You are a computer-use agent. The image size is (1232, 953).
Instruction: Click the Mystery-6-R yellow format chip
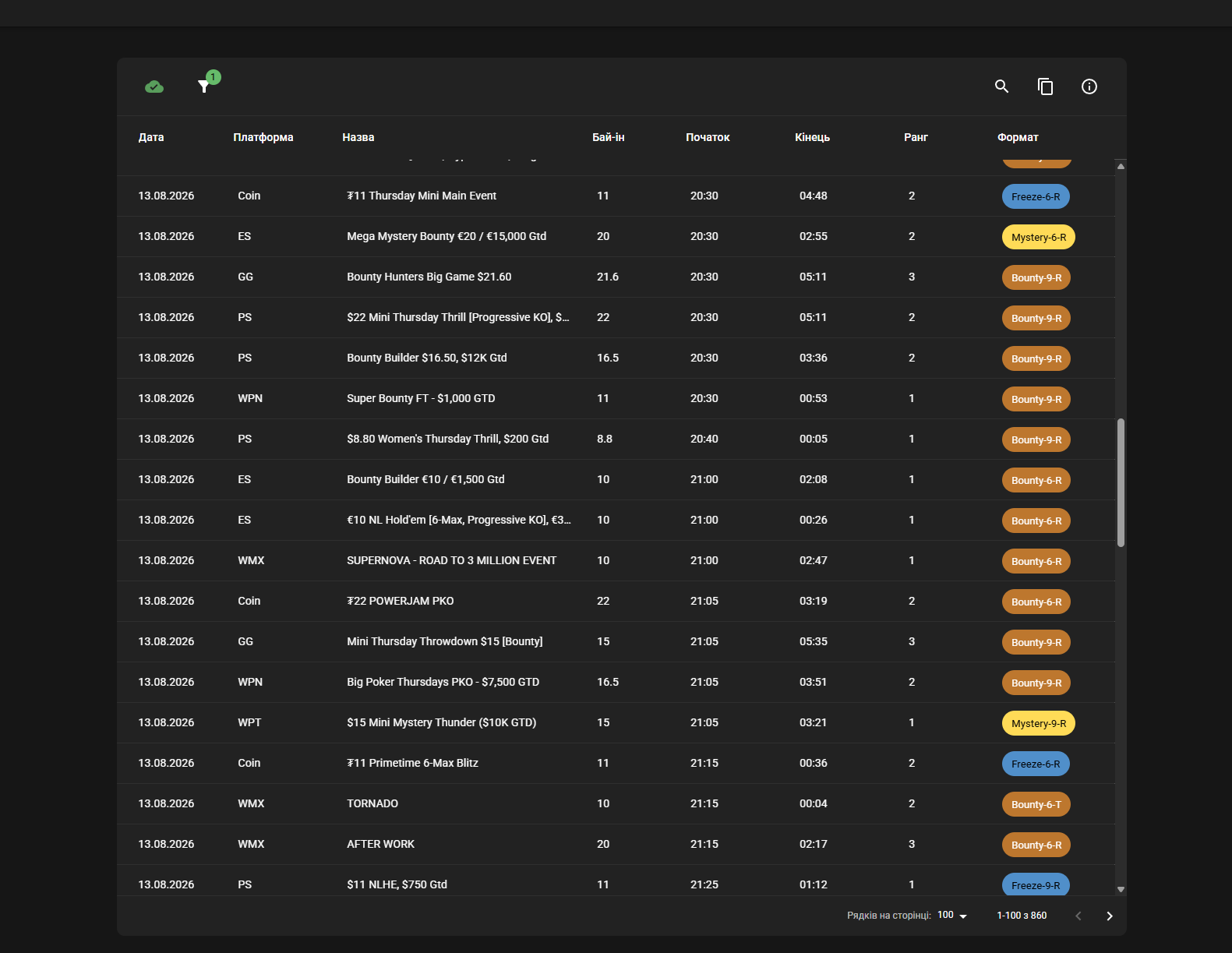[x=1038, y=237]
